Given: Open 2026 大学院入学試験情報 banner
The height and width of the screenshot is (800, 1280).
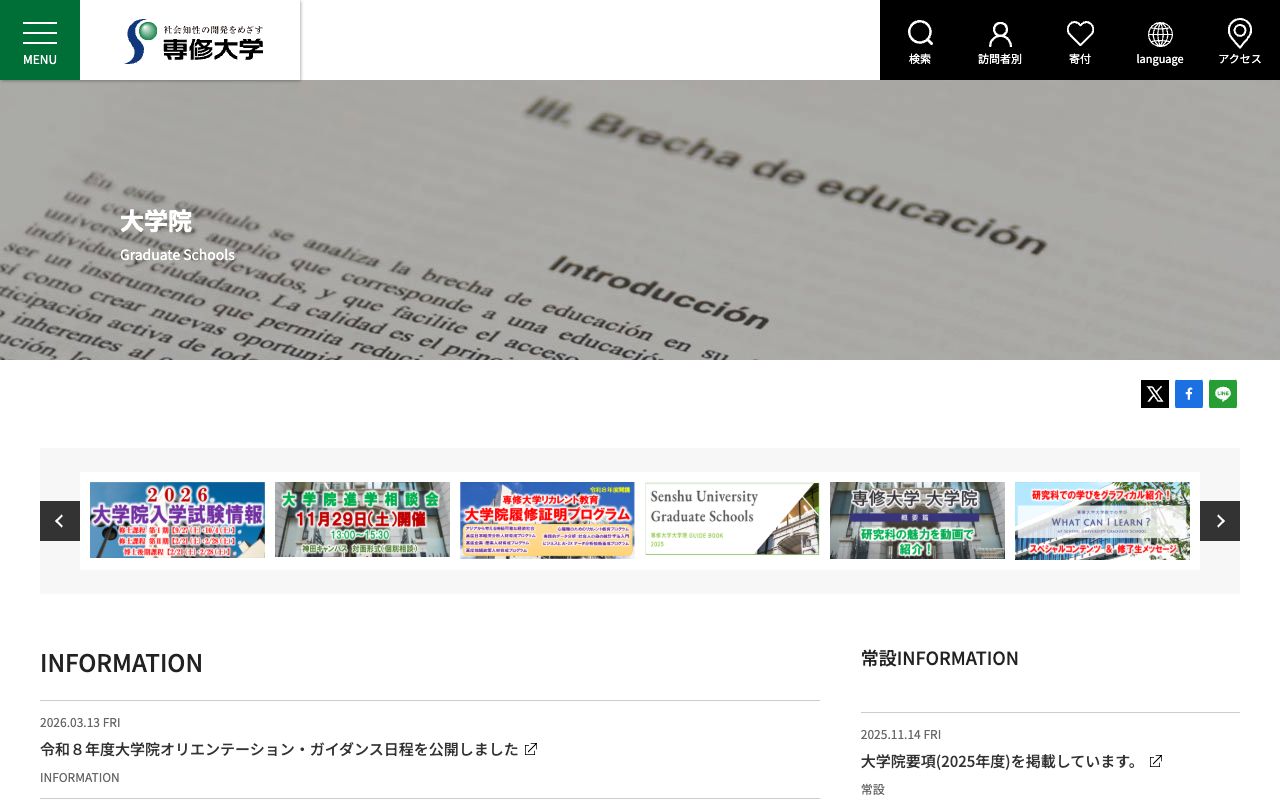Looking at the screenshot, I should click(x=177, y=520).
